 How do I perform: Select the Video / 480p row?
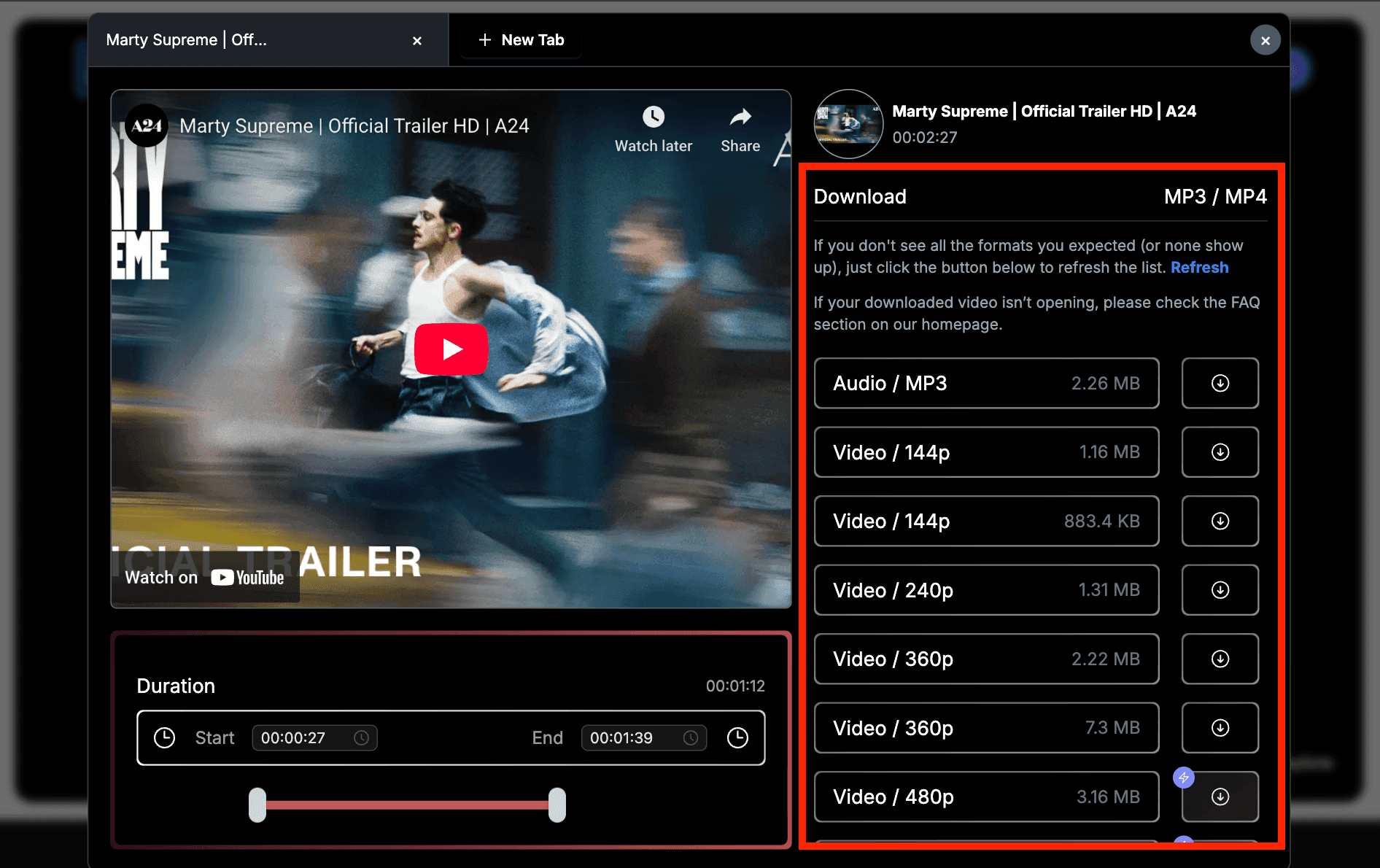coord(986,797)
